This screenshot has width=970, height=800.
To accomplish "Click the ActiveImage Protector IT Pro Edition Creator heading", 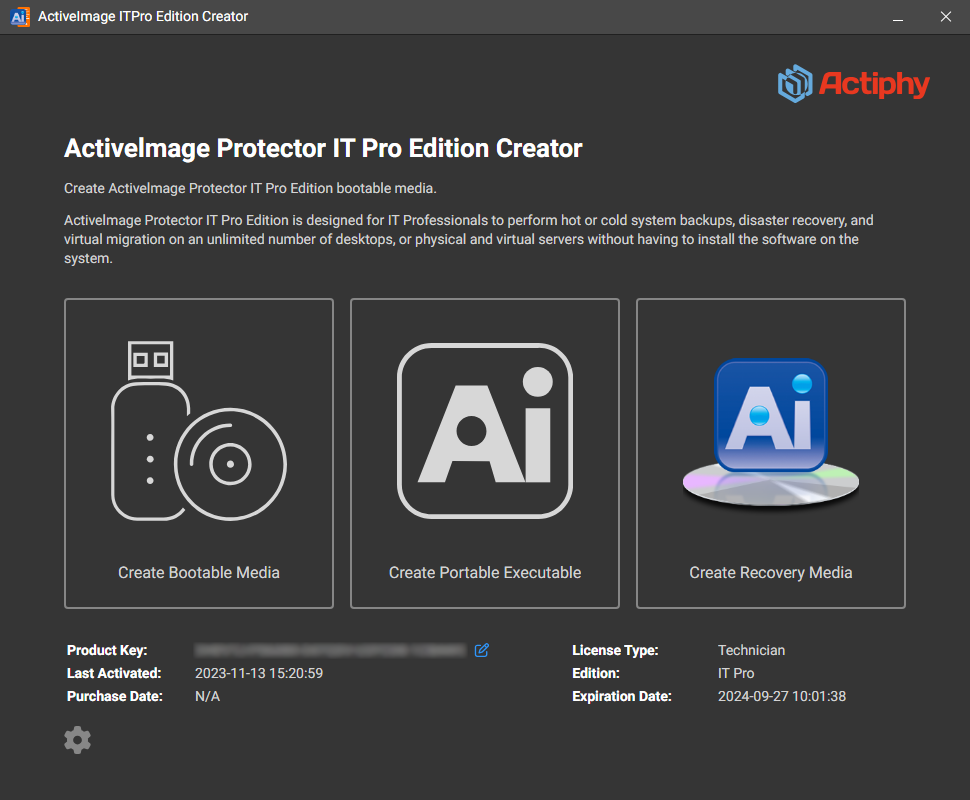I will click(323, 149).
